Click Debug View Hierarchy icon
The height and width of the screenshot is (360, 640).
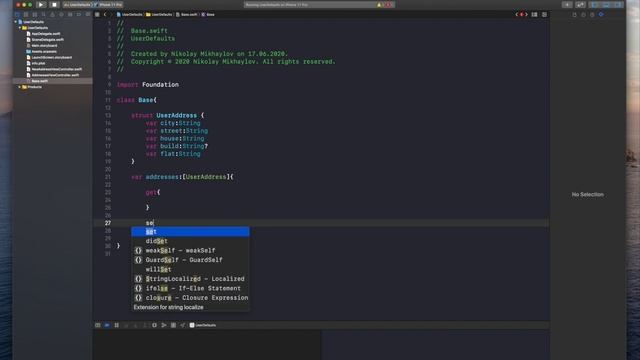pos(154,325)
